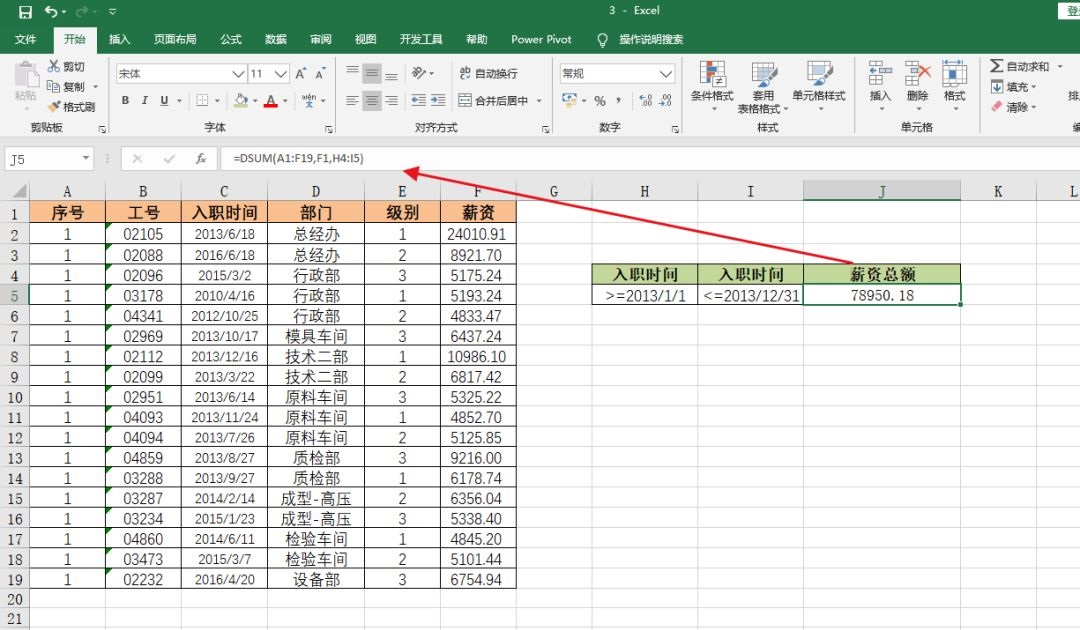Open Format as Table (套用表格格式)
This screenshot has height=630, width=1080.
[763, 87]
